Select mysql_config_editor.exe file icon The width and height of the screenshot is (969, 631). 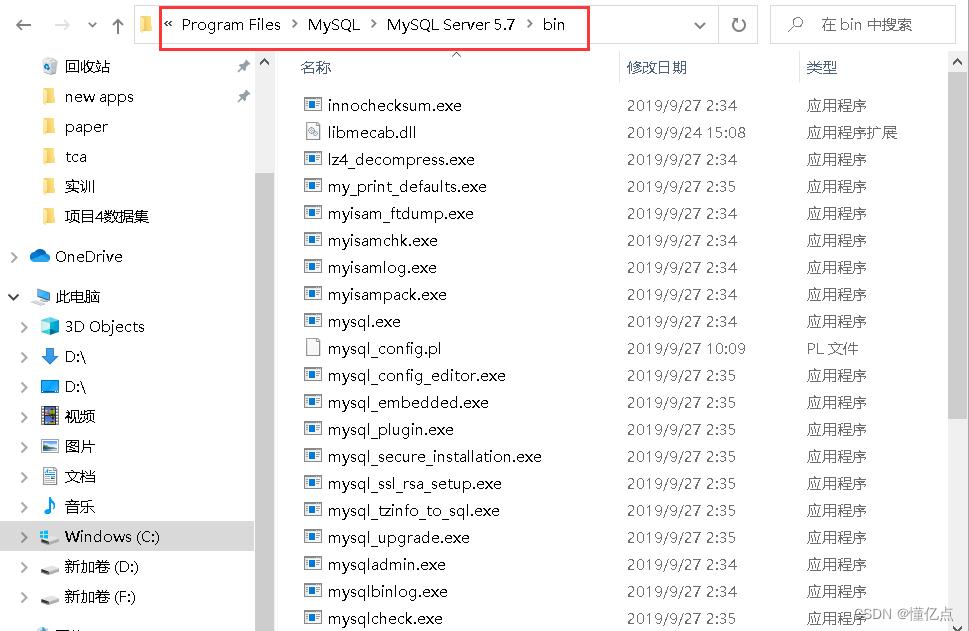(313, 375)
